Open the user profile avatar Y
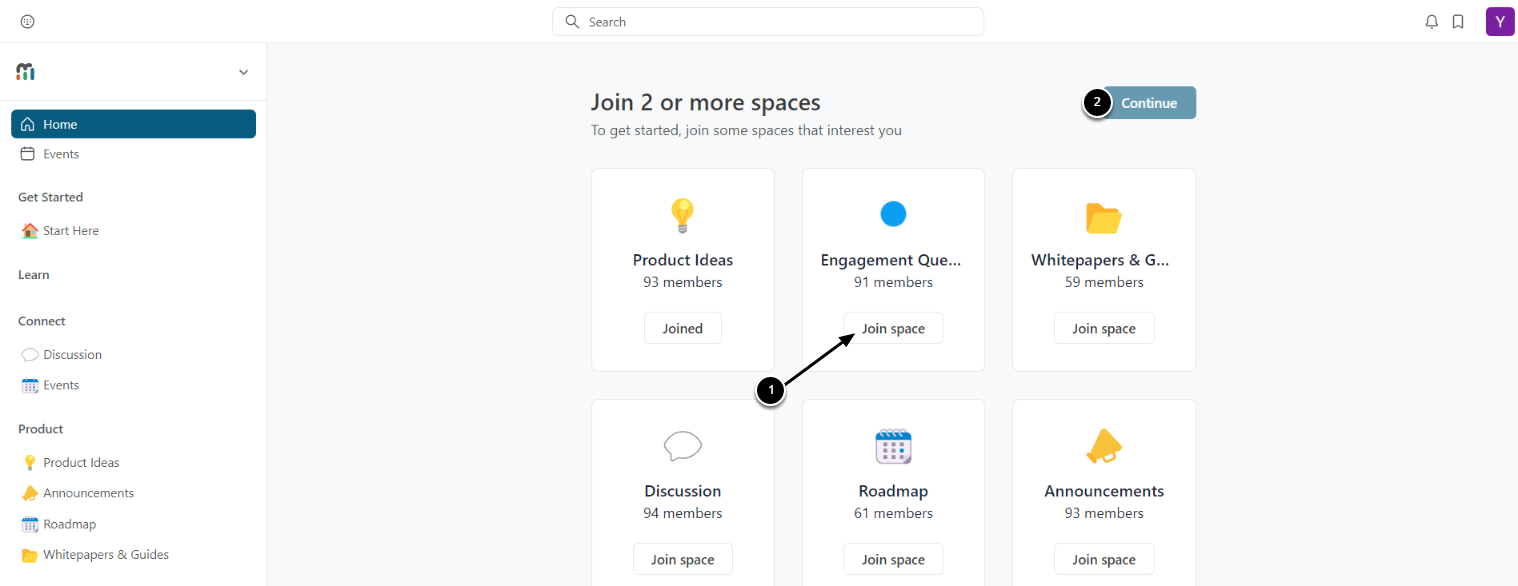Screen dimensions: 1518x586 click(1500, 22)
